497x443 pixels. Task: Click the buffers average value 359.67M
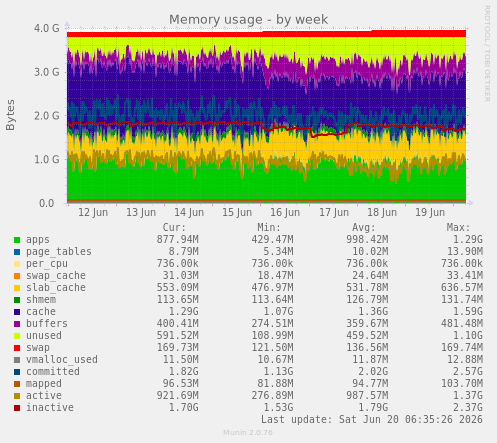(x=367, y=324)
